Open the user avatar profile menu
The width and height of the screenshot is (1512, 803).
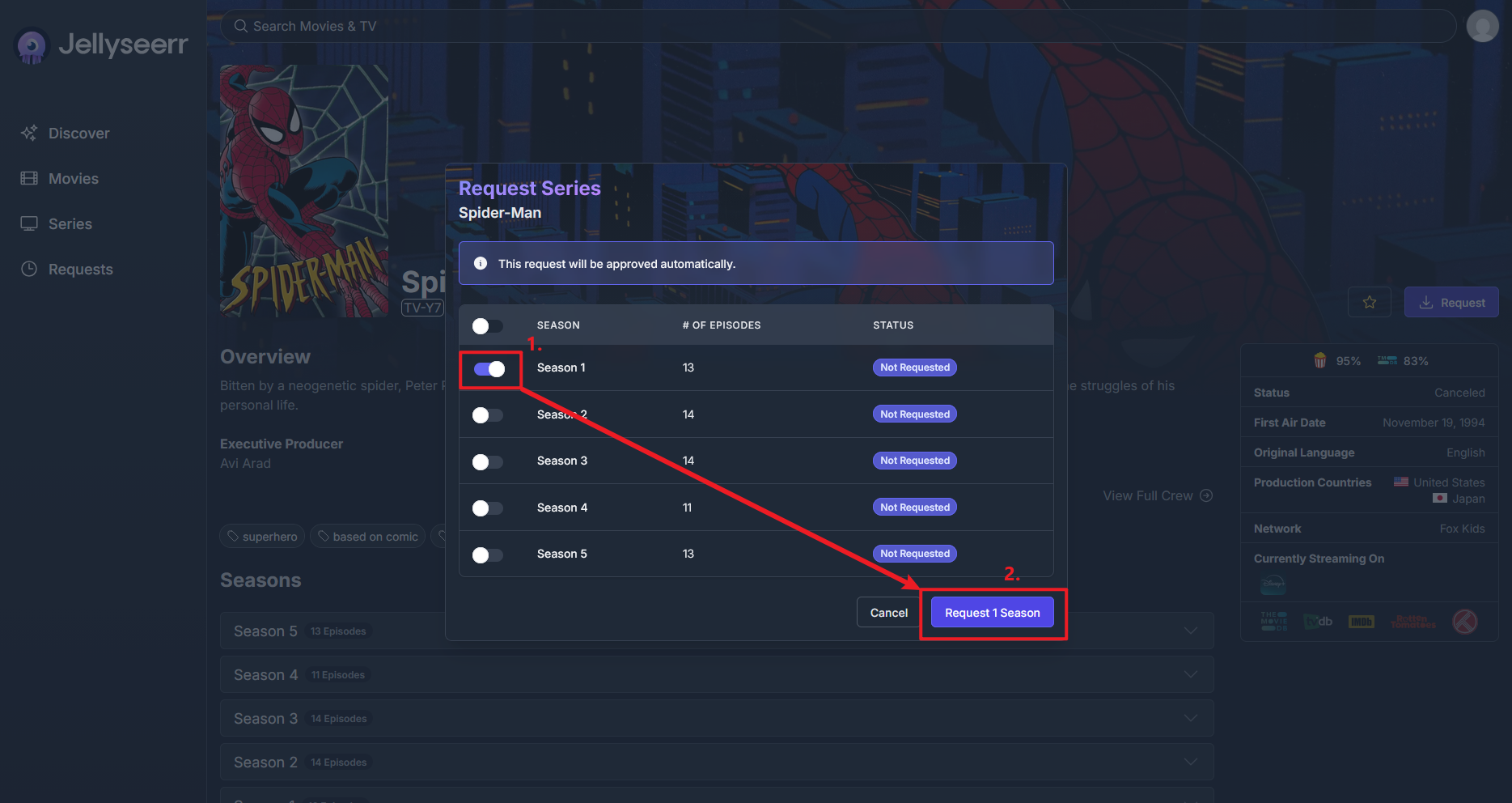[1482, 26]
